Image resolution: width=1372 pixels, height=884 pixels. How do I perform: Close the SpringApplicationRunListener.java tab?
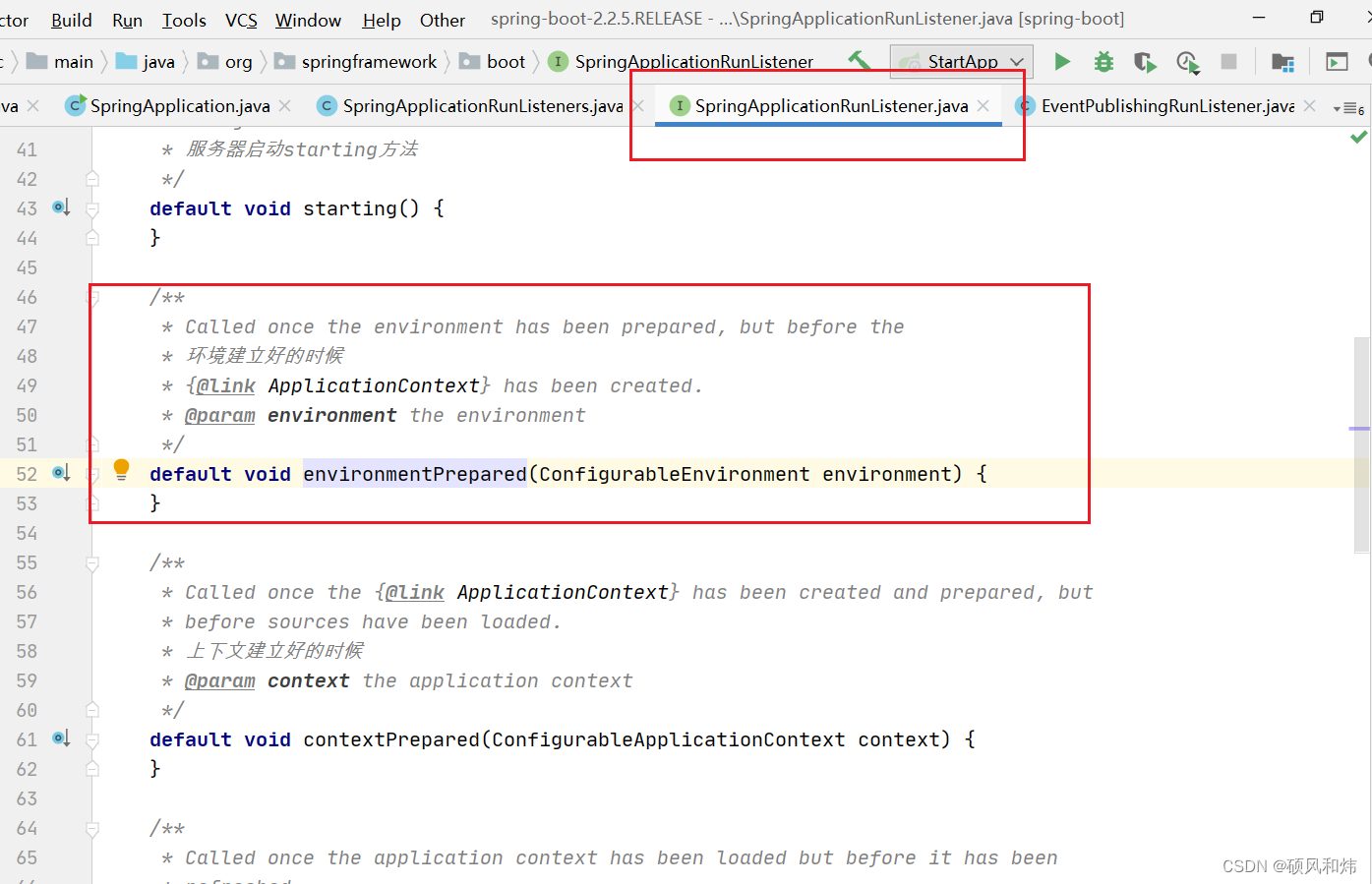(x=983, y=105)
